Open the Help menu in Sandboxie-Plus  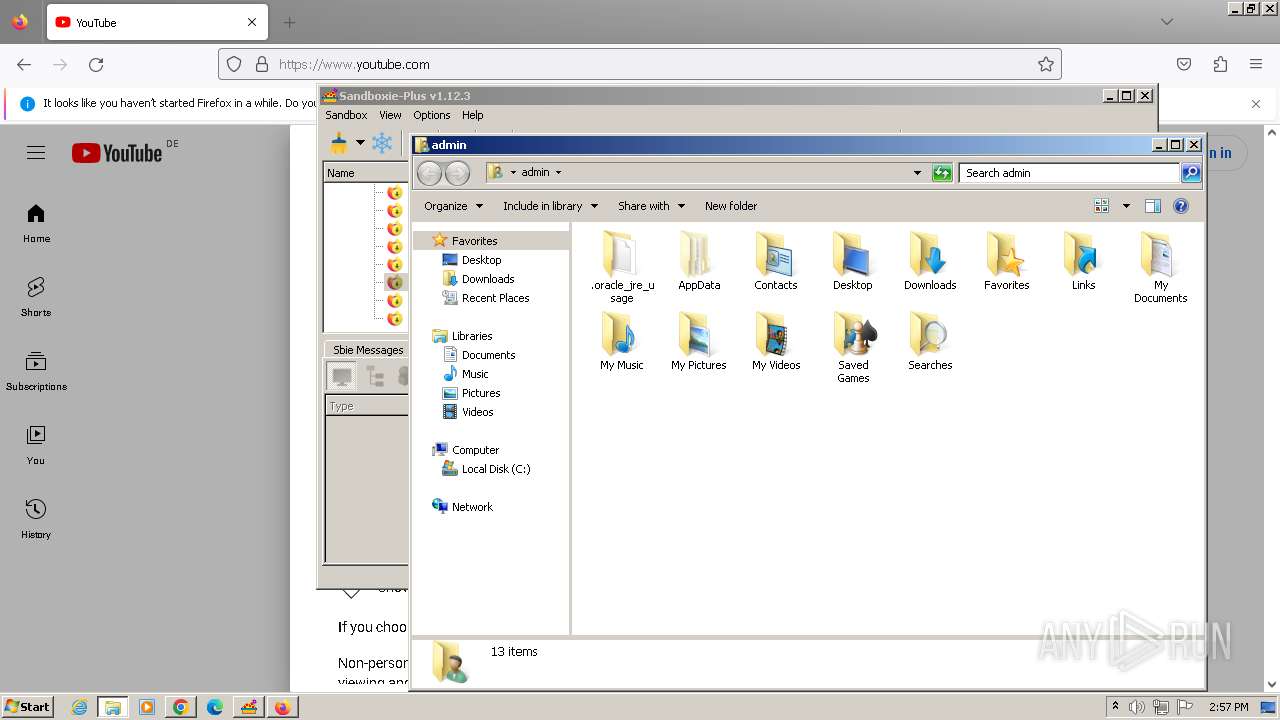coord(472,115)
